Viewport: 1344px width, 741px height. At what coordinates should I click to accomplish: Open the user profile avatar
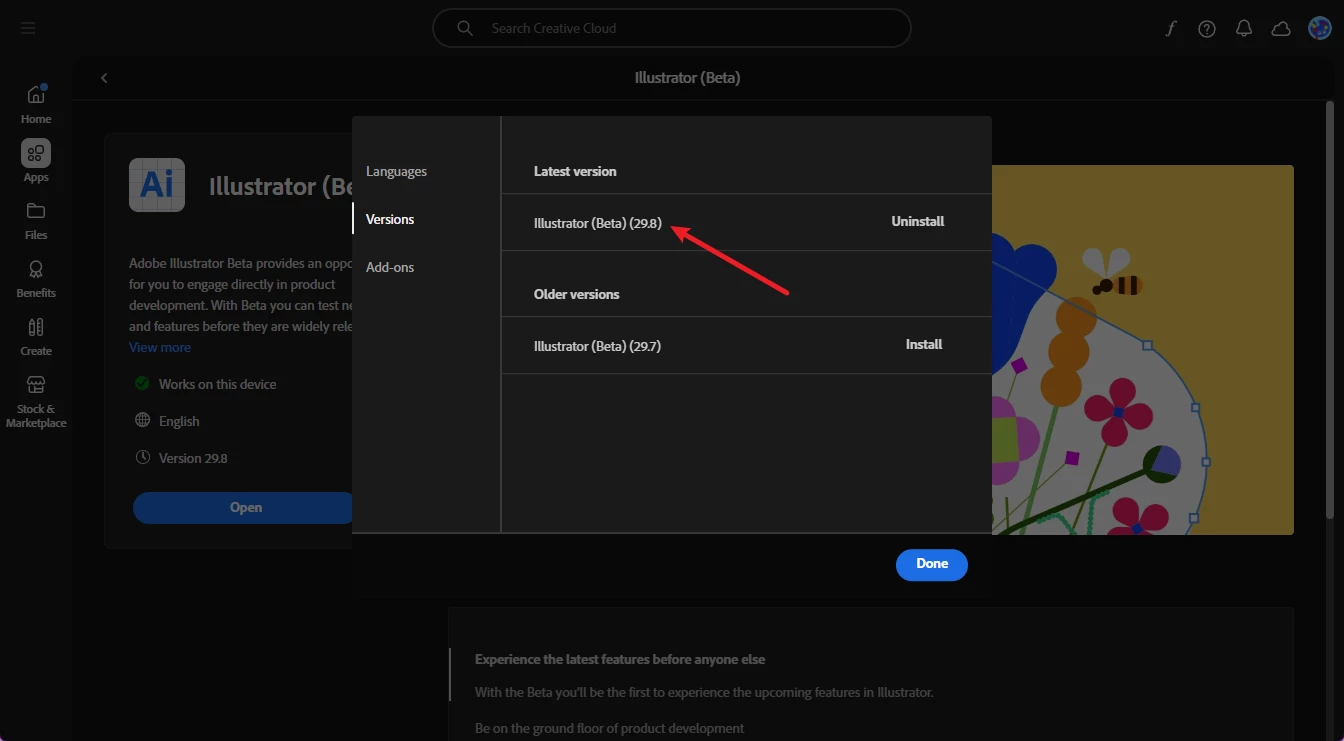click(x=1319, y=29)
